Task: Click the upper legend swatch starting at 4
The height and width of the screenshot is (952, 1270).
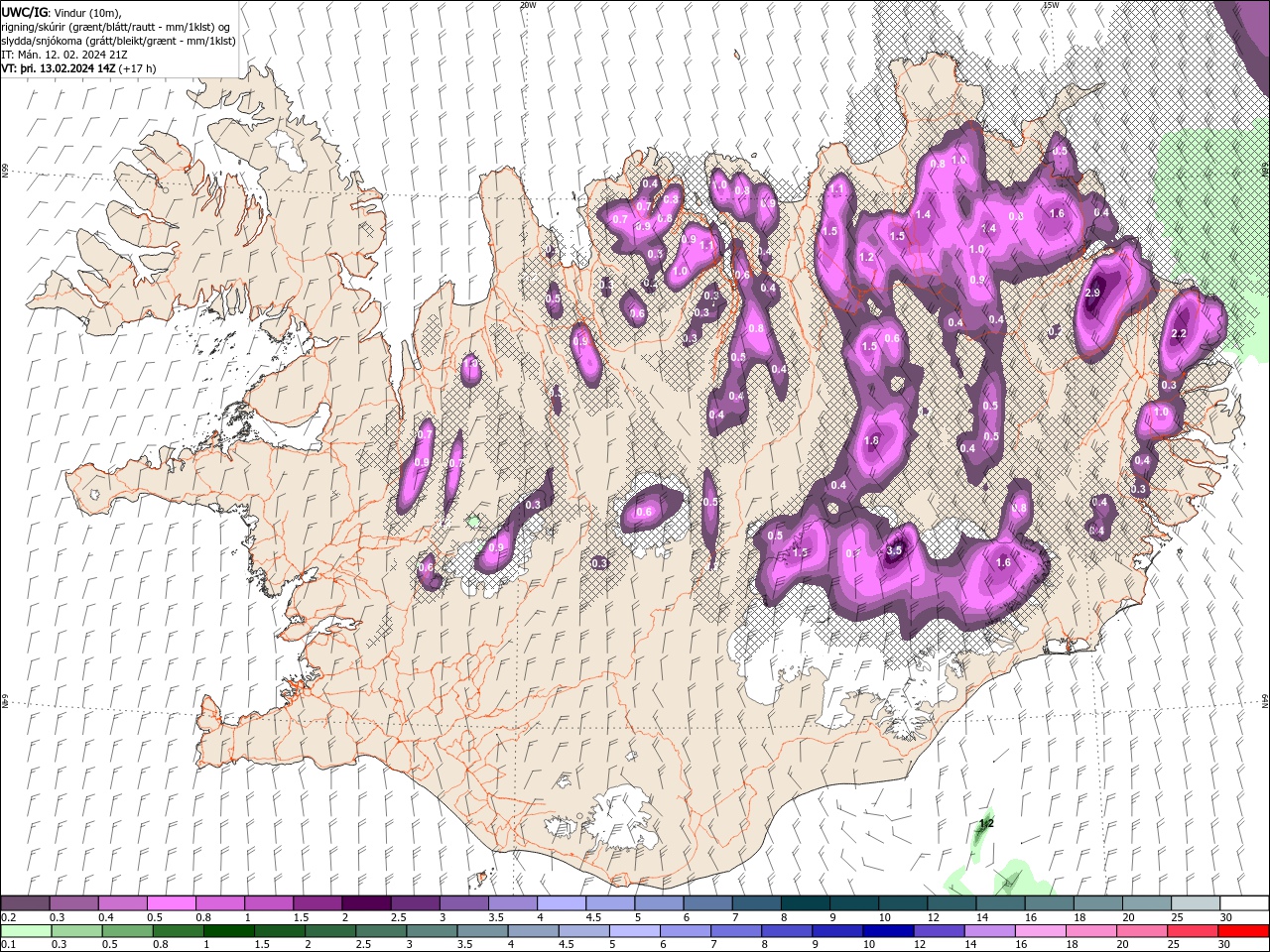Action: click(x=561, y=903)
